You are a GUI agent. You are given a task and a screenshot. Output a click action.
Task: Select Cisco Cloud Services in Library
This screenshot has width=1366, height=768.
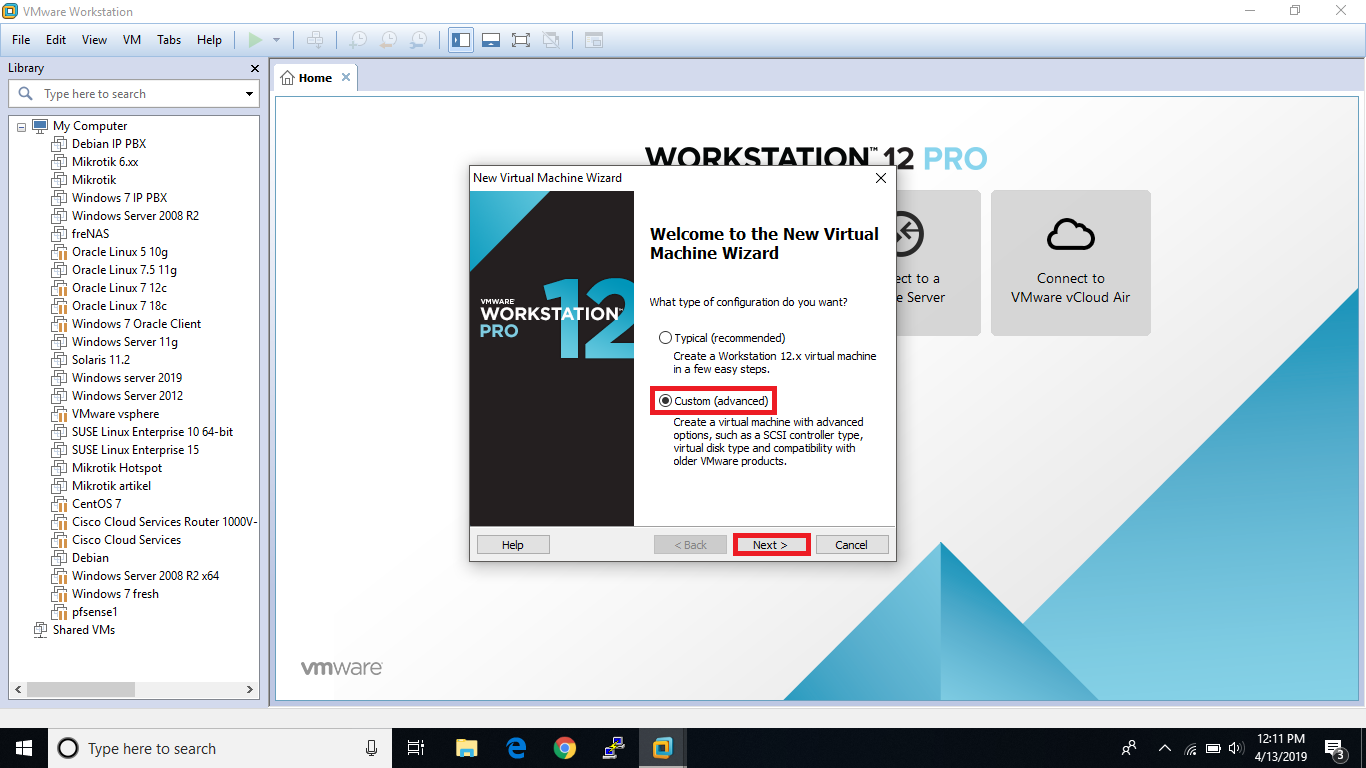pos(126,540)
